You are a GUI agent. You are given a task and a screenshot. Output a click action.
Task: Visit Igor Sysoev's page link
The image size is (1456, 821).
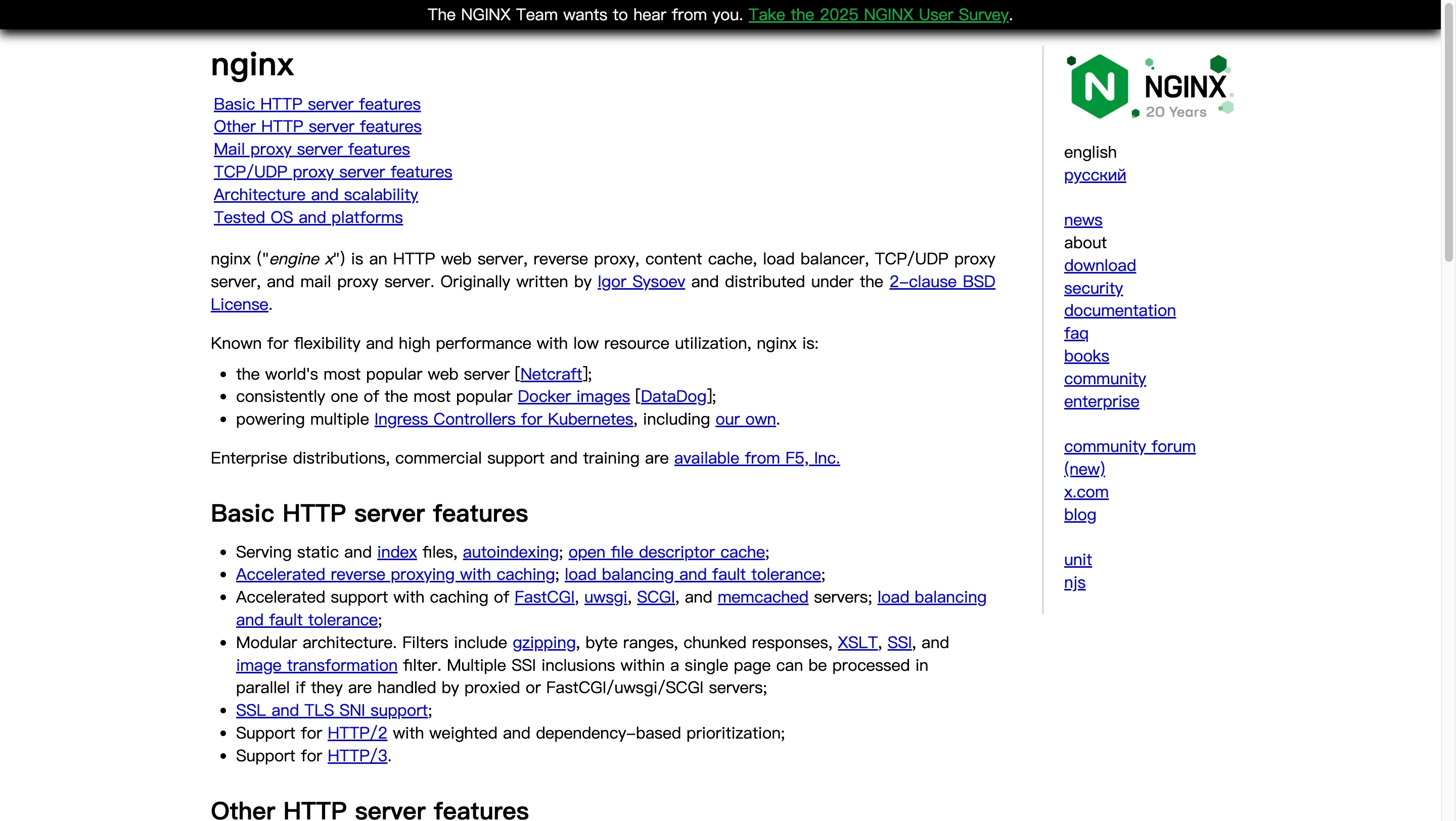[641, 282]
